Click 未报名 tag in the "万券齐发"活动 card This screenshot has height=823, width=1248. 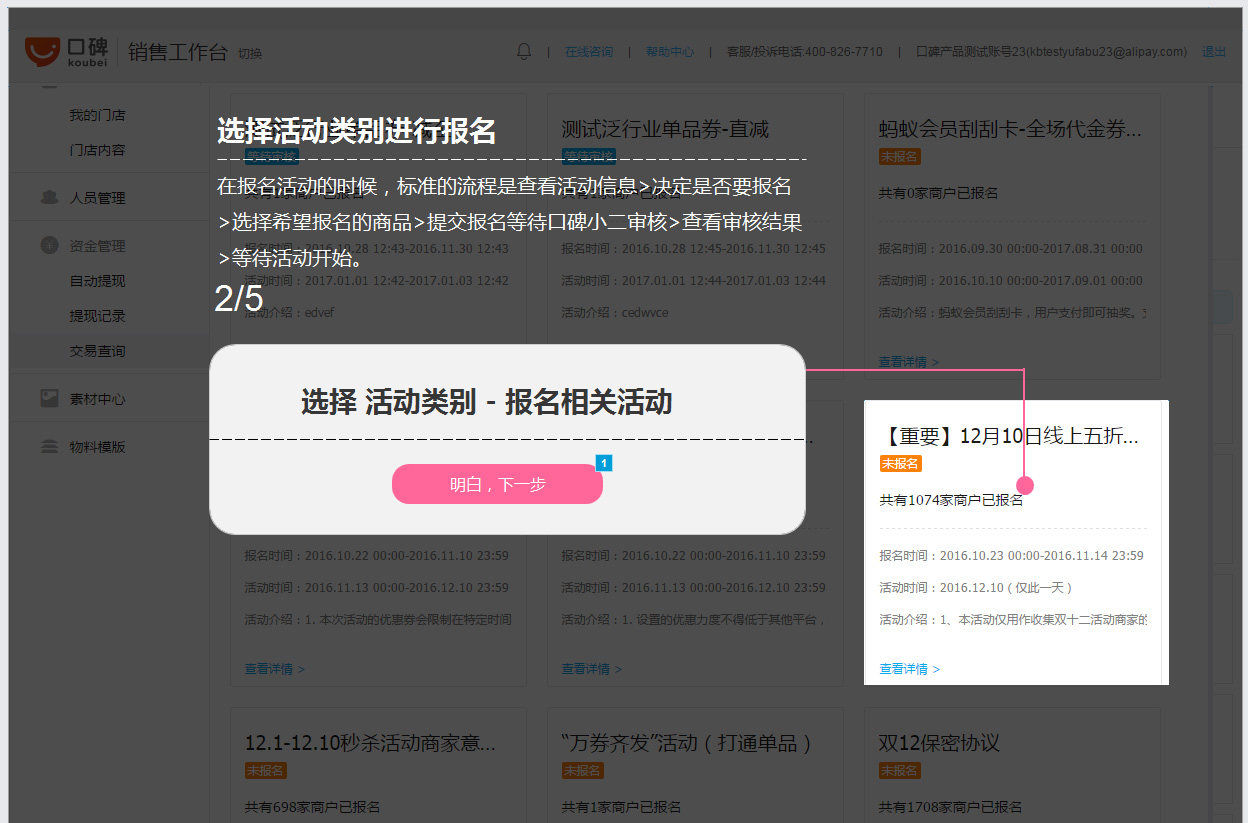[582, 770]
